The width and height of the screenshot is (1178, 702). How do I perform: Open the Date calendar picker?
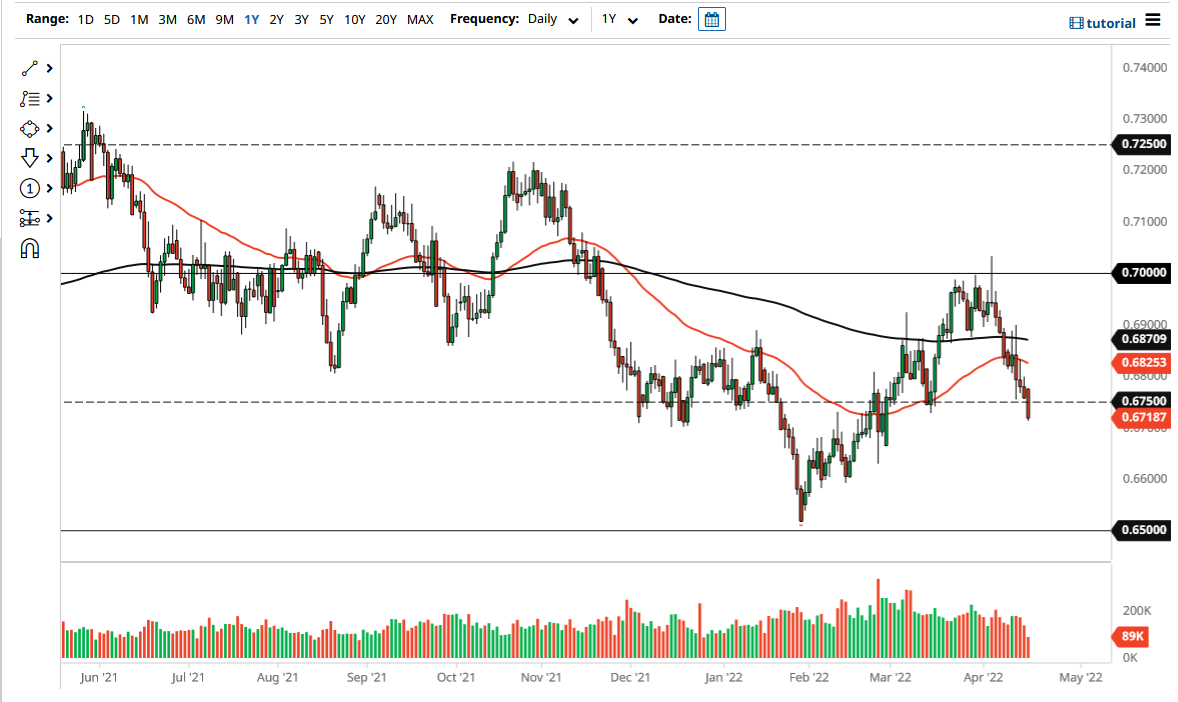pos(711,18)
